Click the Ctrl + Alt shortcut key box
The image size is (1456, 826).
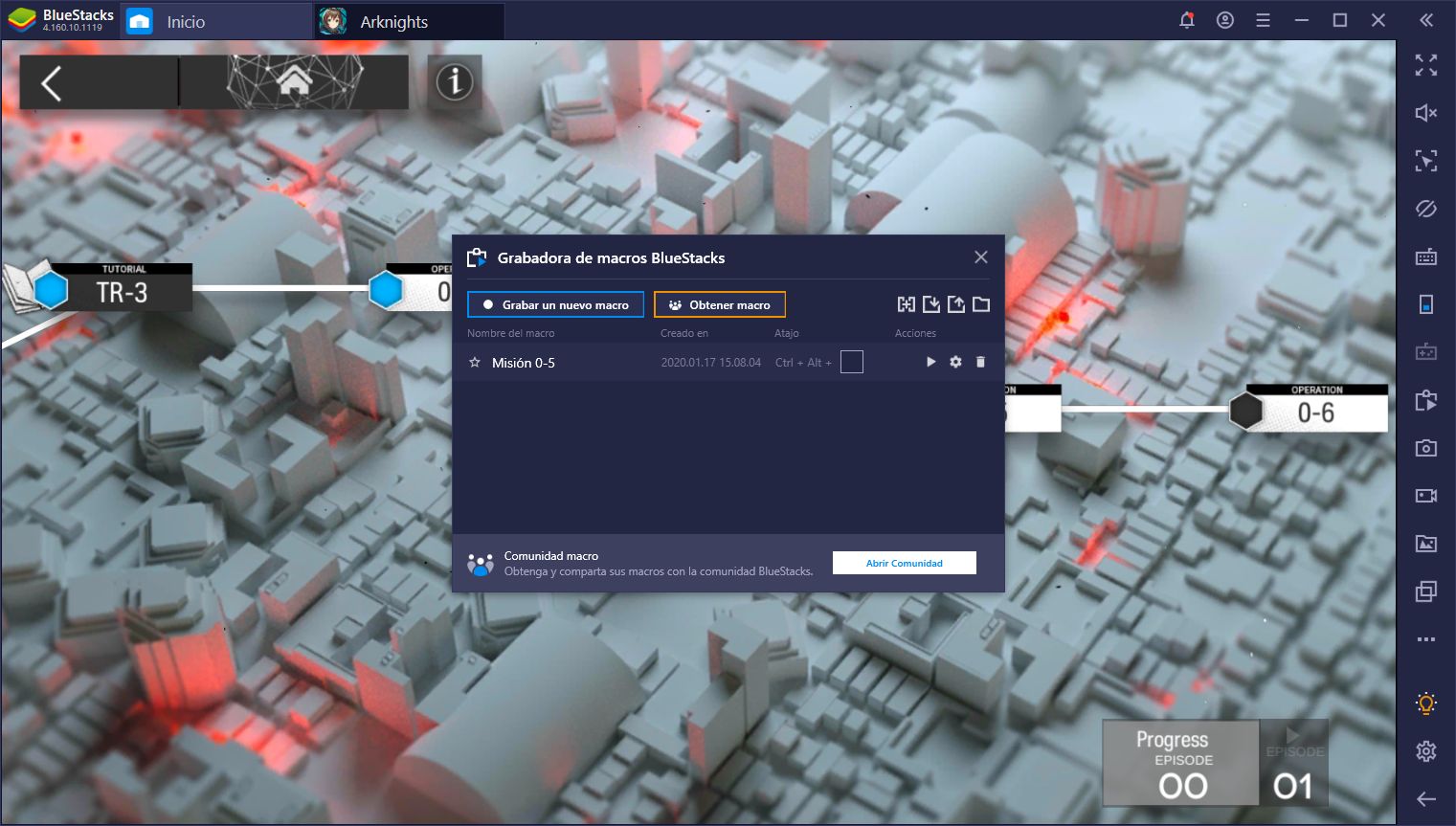[852, 362]
